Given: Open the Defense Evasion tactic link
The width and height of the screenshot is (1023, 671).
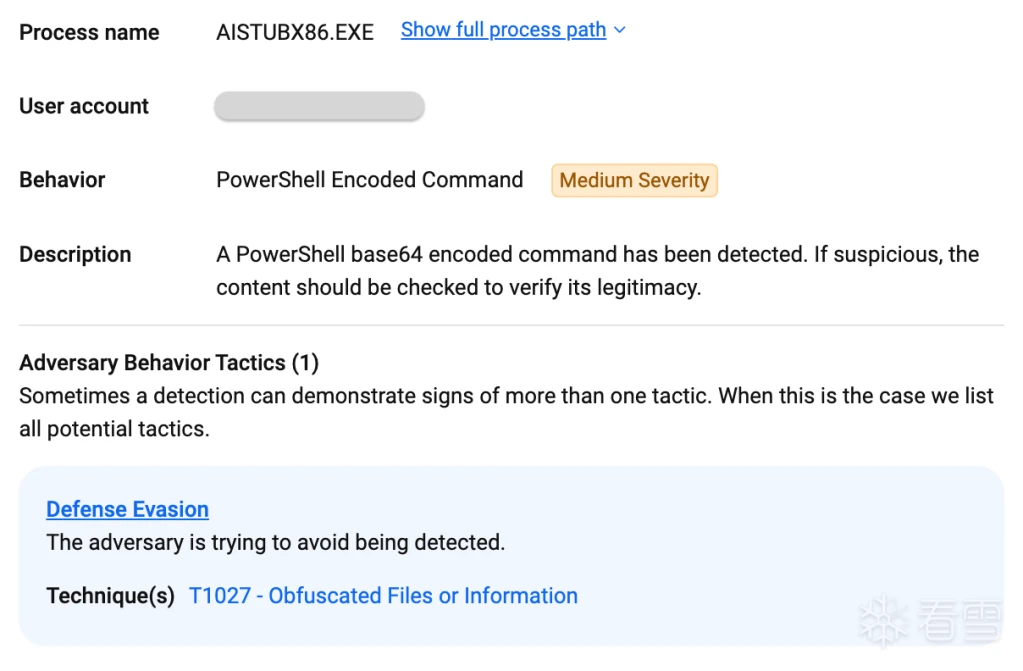Looking at the screenshot, I should click(x=127, y=509).
